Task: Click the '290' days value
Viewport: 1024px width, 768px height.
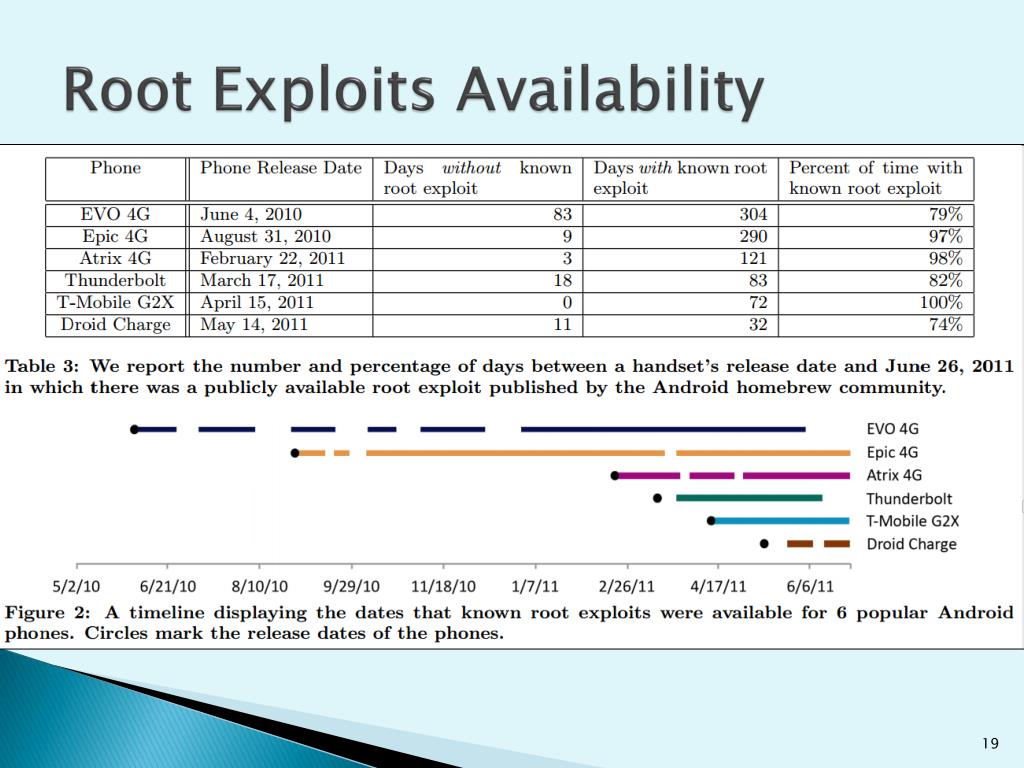Action: pos(753,236)
